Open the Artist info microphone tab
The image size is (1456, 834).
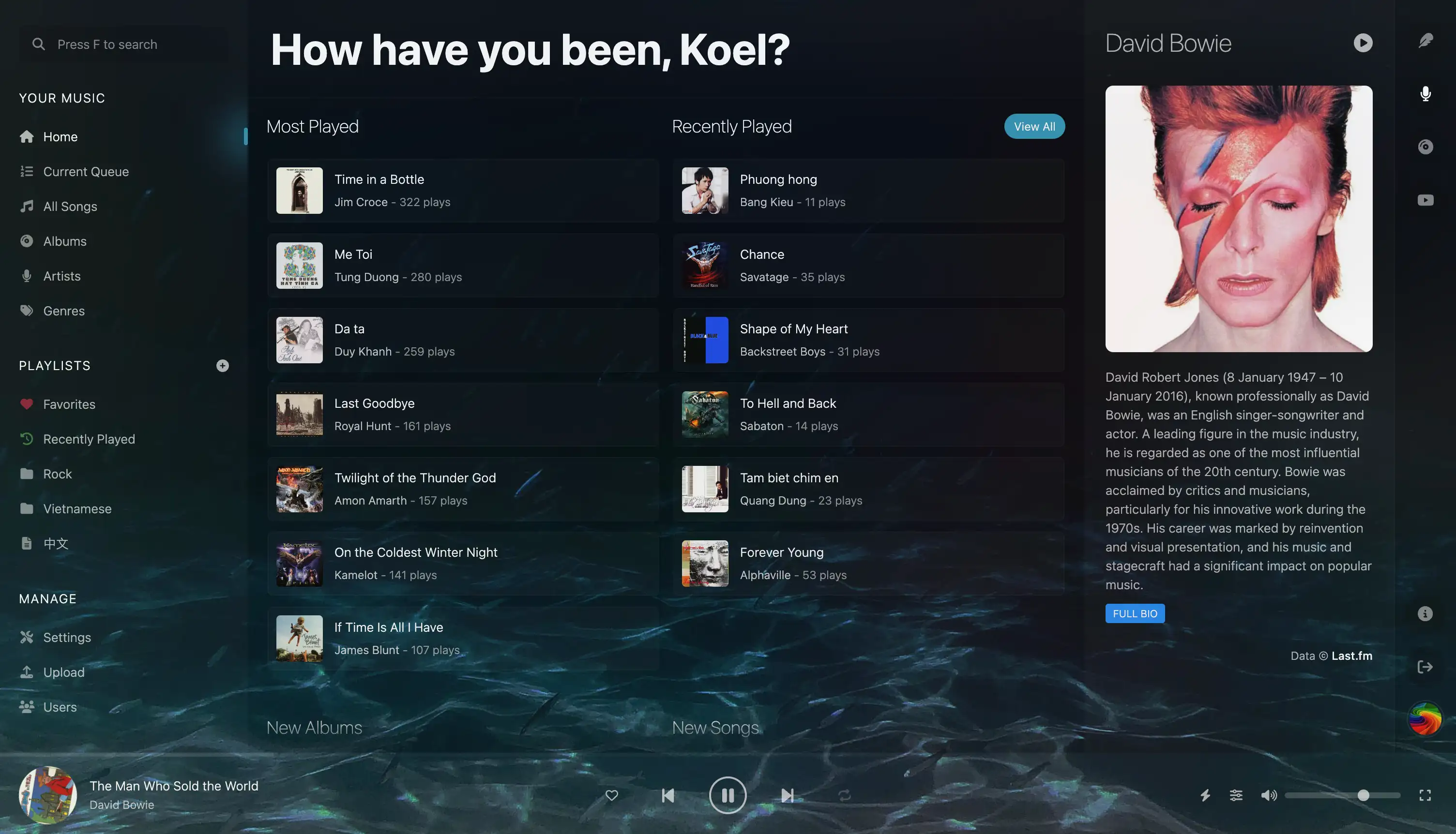pyautogui.click(x=1425, y=94)
